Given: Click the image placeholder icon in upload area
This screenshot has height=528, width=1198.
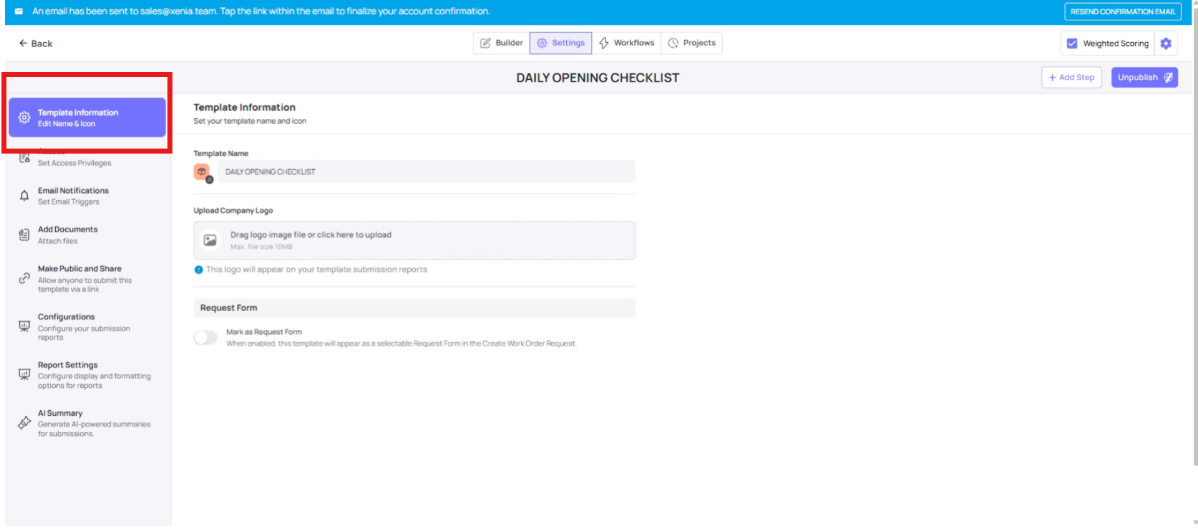Looking at the screenshot, I should click(210, 240).
